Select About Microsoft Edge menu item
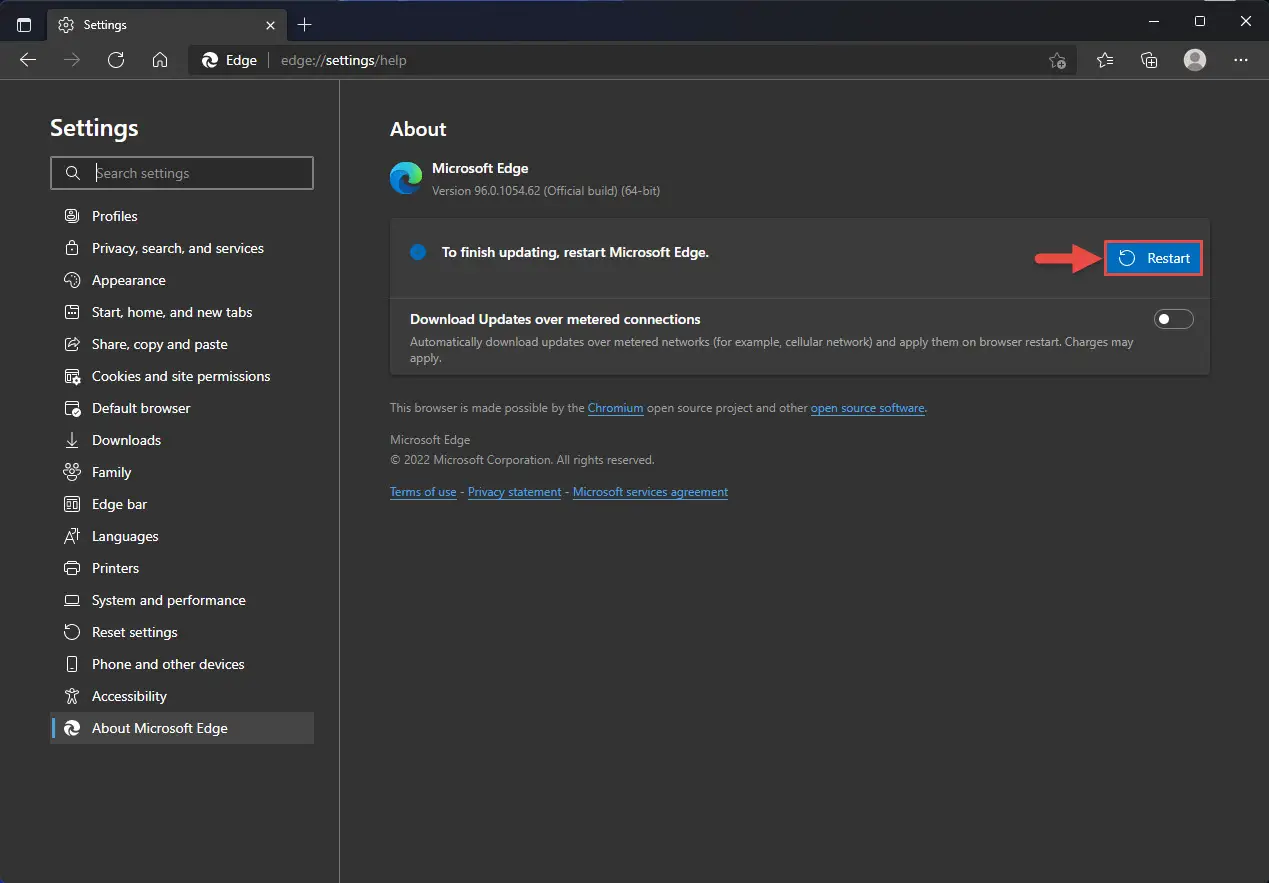This screenshot has height=883, width=1269. (182, 728)
